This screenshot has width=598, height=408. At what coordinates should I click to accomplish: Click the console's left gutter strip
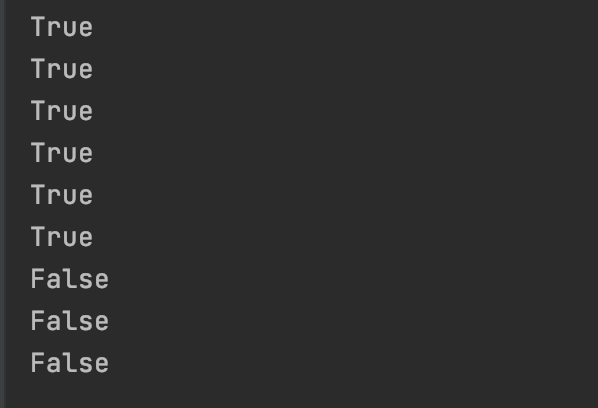pos(2,204)
